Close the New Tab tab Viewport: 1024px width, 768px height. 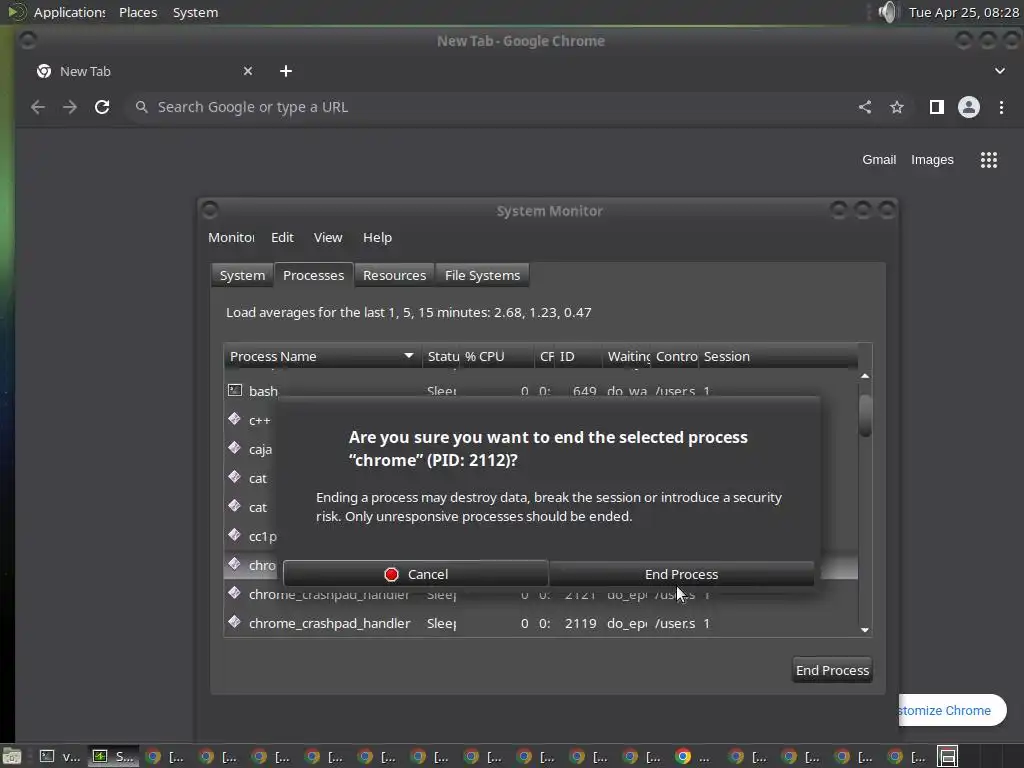[x=248, y=71]
